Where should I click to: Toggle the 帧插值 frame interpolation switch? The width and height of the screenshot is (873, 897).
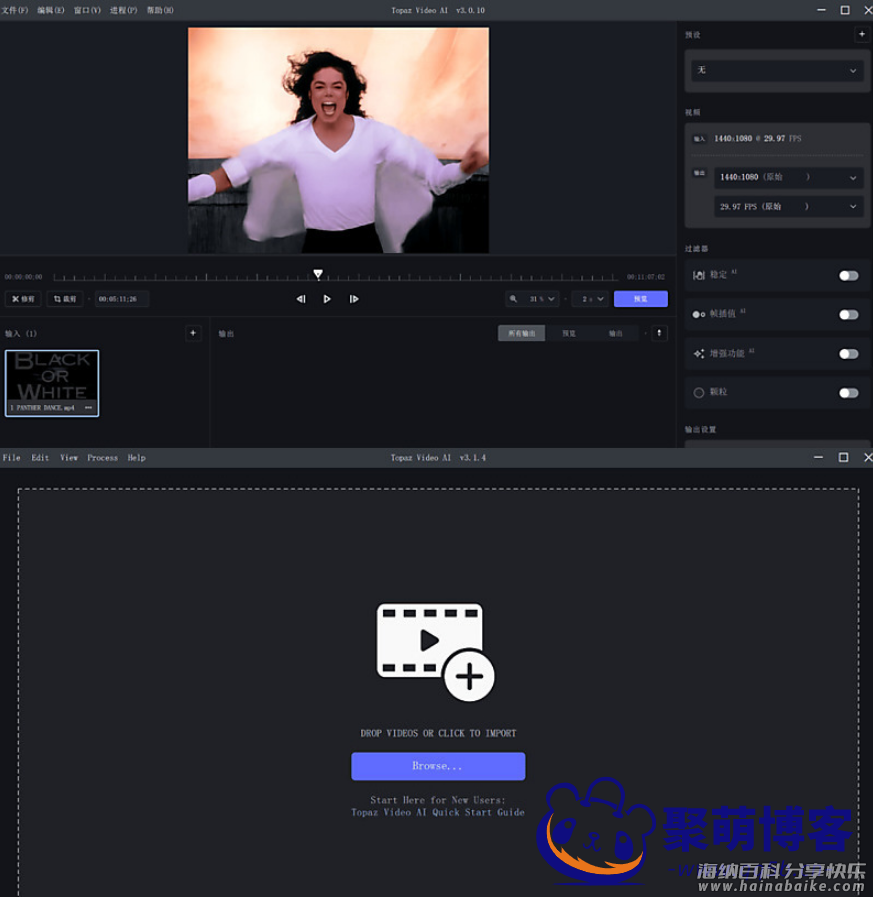pos(848,315)
